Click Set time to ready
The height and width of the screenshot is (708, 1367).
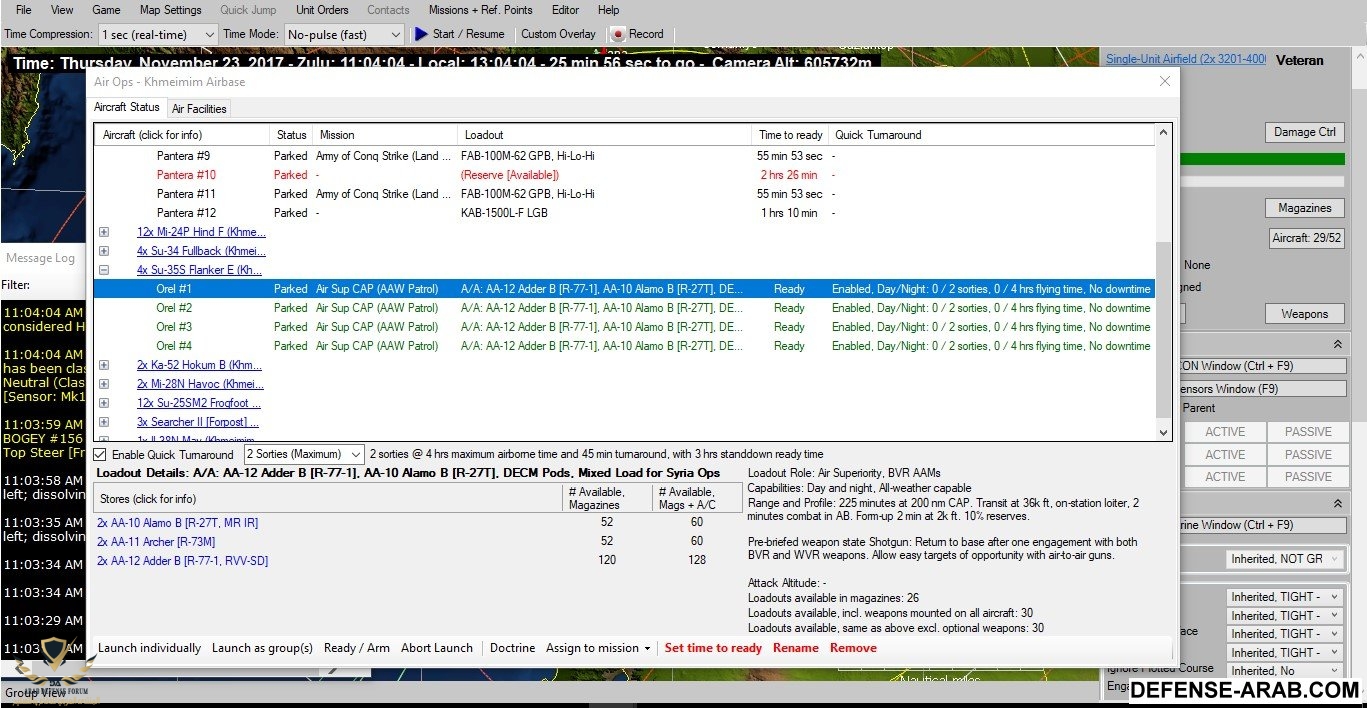point(713,648)
